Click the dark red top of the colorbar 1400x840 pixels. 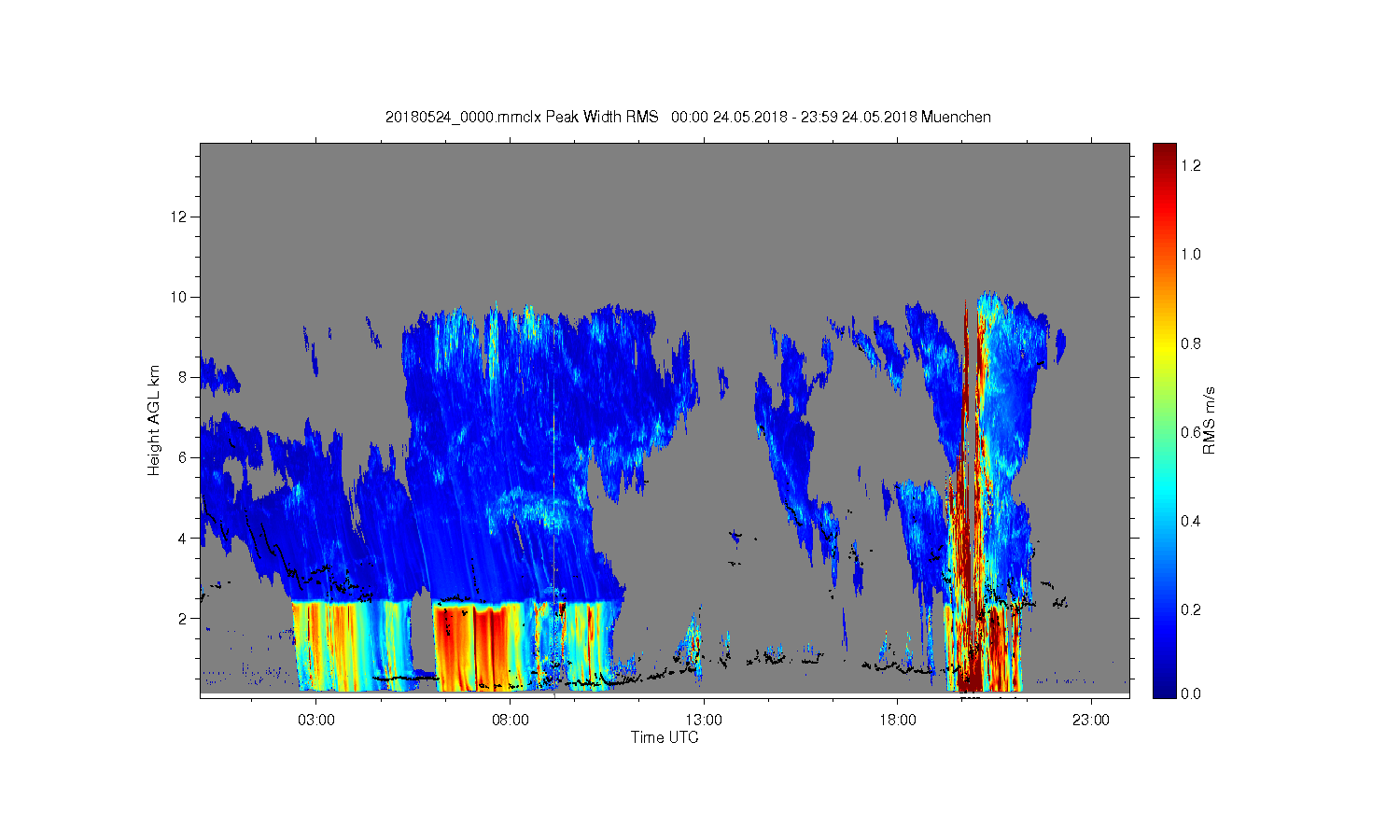pyautogui.click(x=1164, y=154)
